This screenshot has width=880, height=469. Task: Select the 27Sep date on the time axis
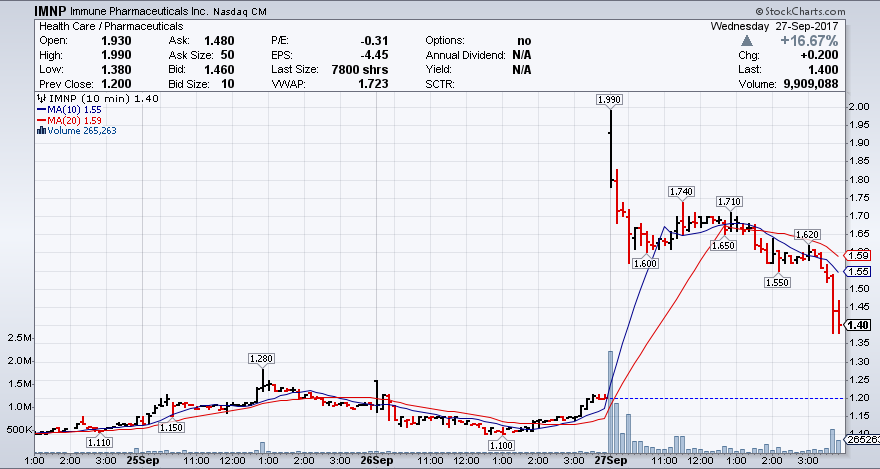[x=609, y=461]
